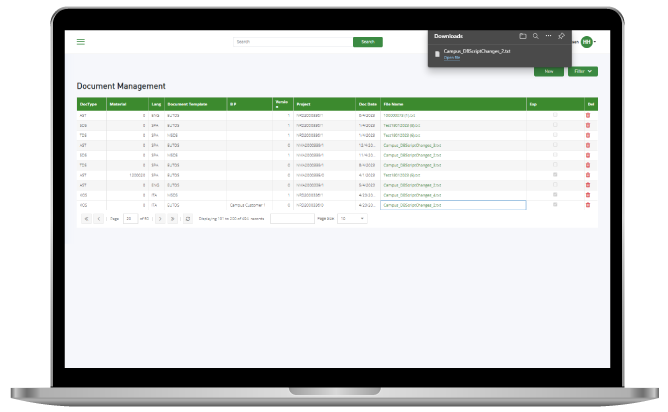The image size is (668, 412).
Task: Pin the Downloads panel
Action: click(561, 35)
